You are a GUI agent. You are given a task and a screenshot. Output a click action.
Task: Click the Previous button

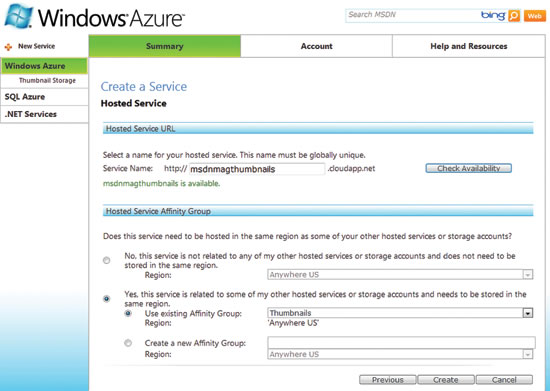[x=388, y=380]
